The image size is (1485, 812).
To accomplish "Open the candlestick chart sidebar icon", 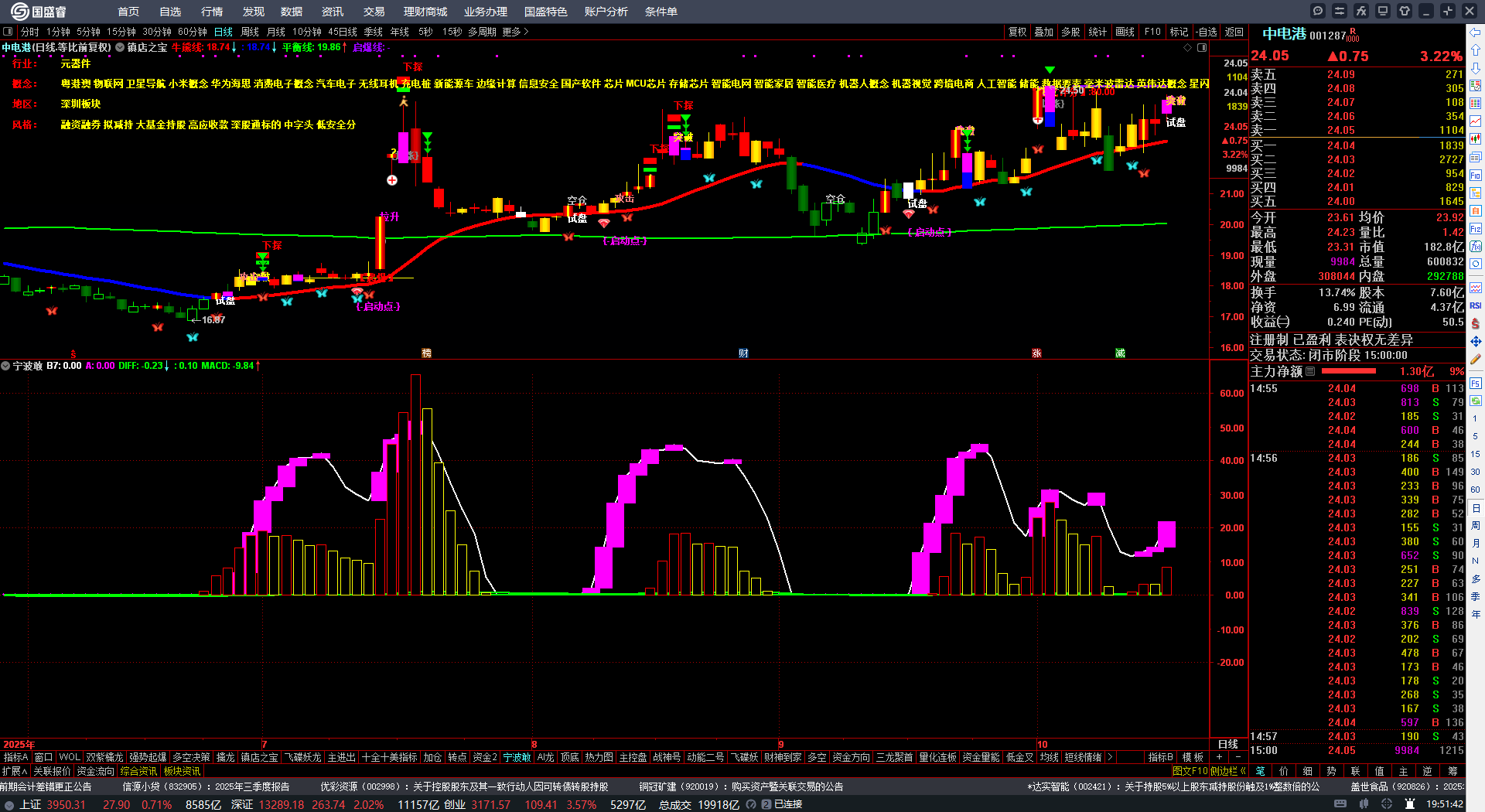I will coord(1476,139).
